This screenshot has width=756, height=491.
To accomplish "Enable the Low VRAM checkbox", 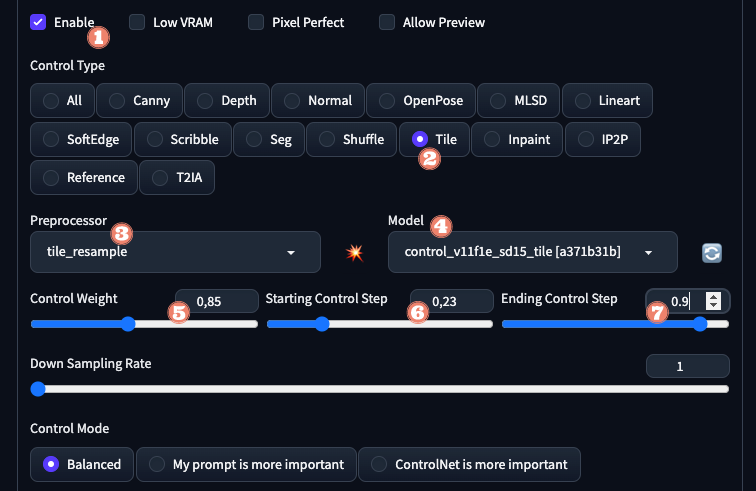I will point(137,22).
